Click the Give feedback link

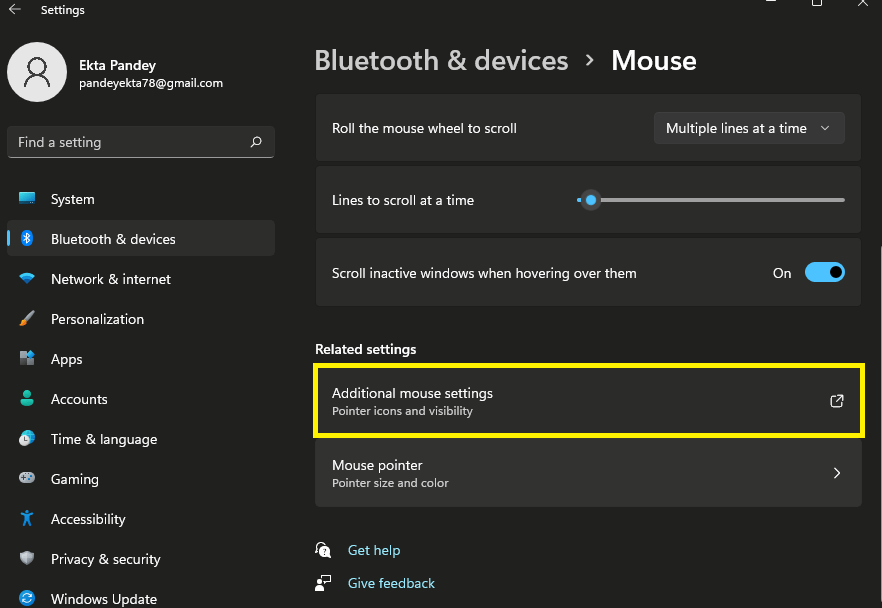[x=391, y=583]
